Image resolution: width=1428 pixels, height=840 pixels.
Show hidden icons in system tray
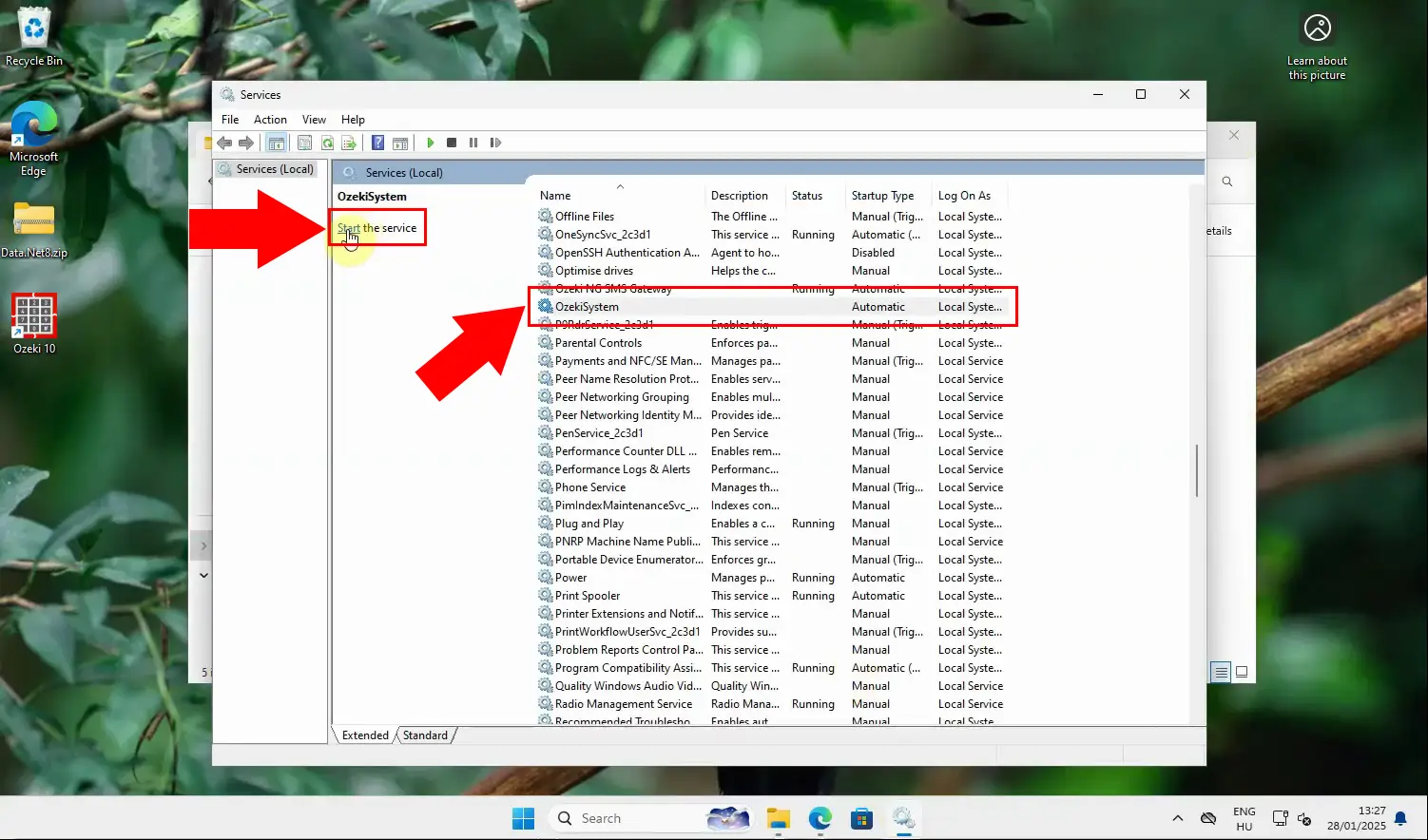[1177, 818]
